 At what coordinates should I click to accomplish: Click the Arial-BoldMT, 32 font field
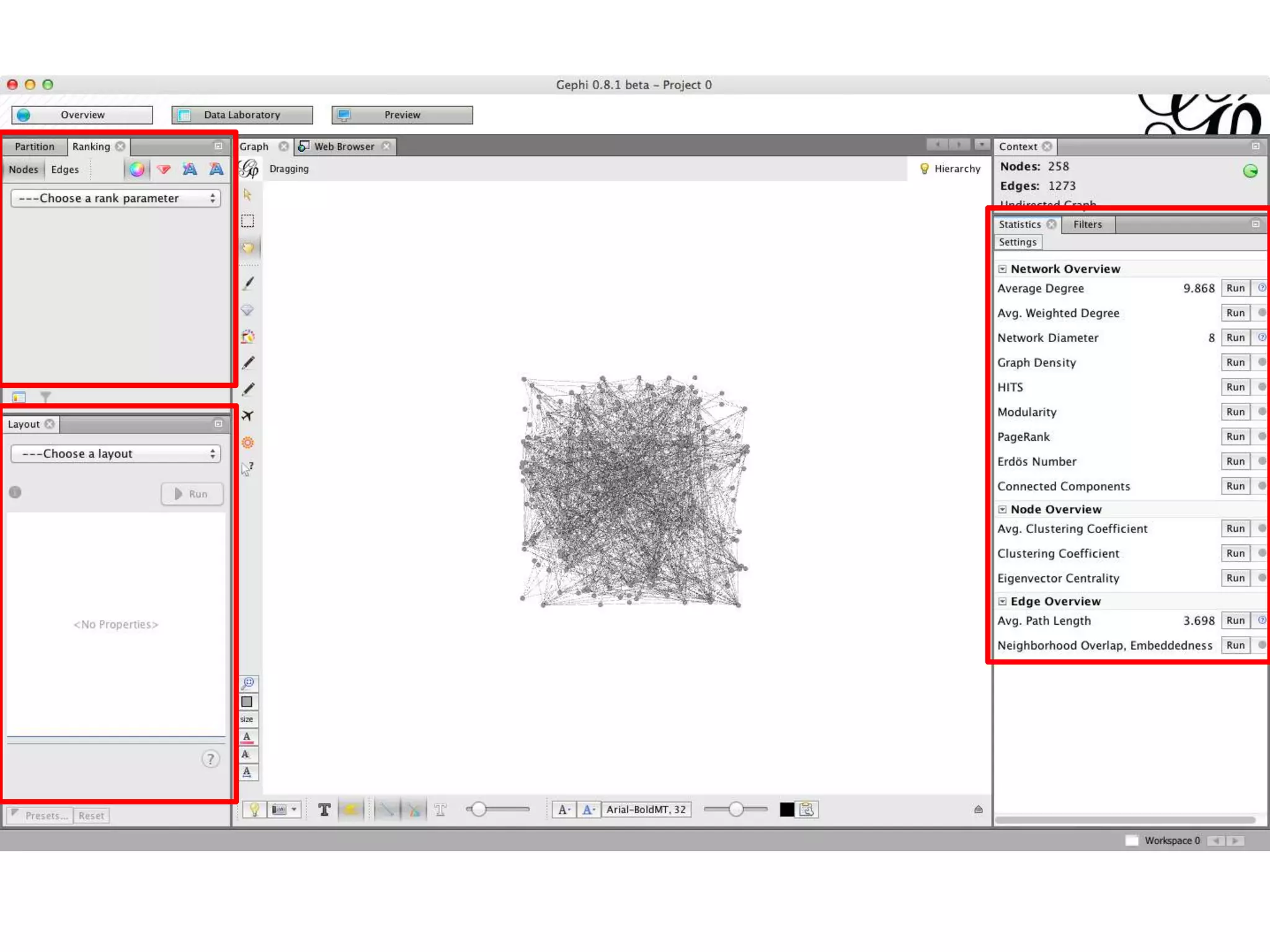click(x=646, y=809)
